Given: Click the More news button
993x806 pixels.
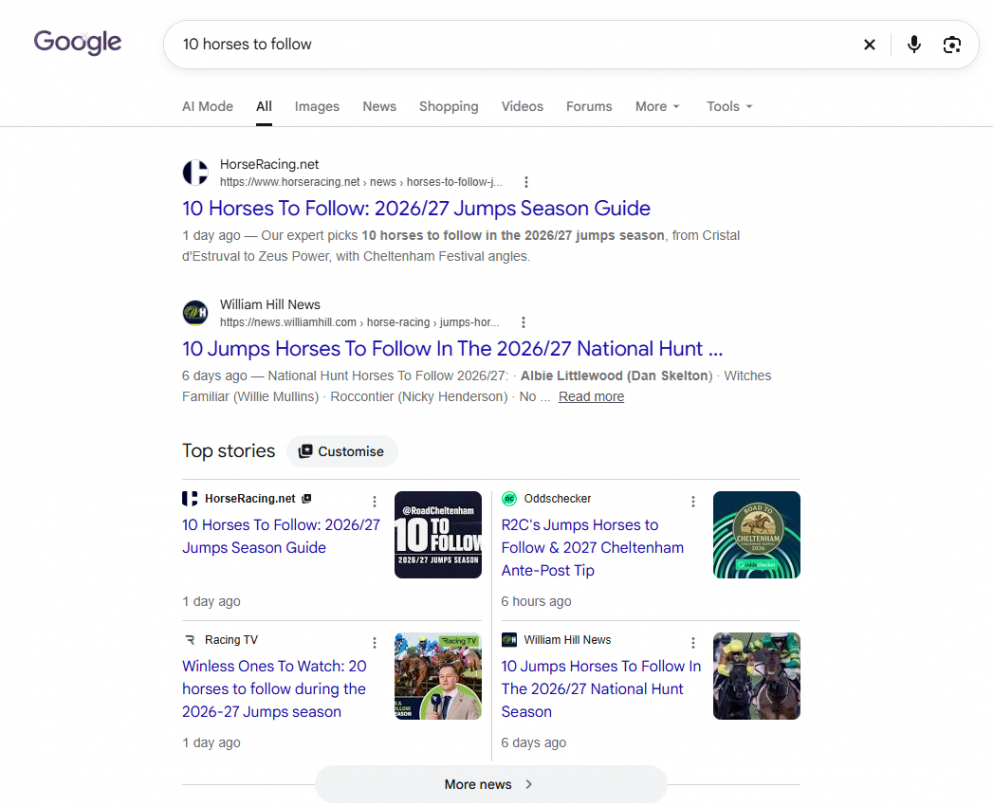Looking at the screenshot, I should 491,784.
